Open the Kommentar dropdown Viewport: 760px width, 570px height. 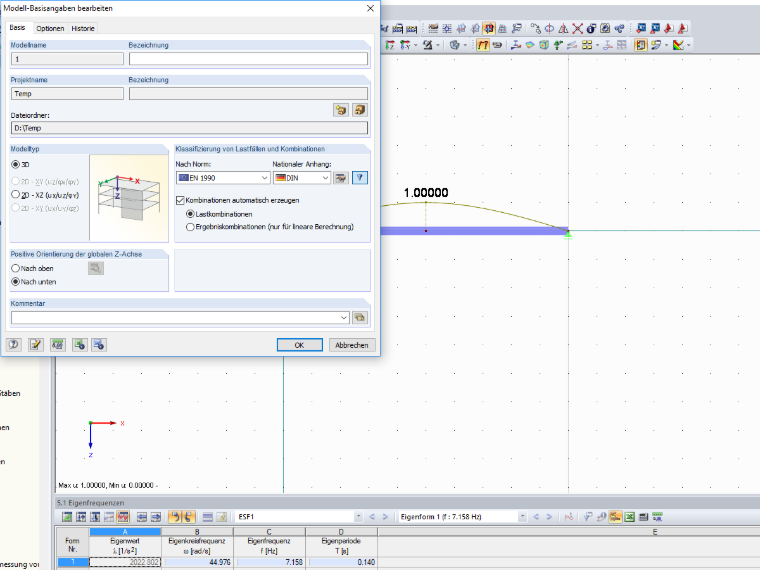pos(344,318)
